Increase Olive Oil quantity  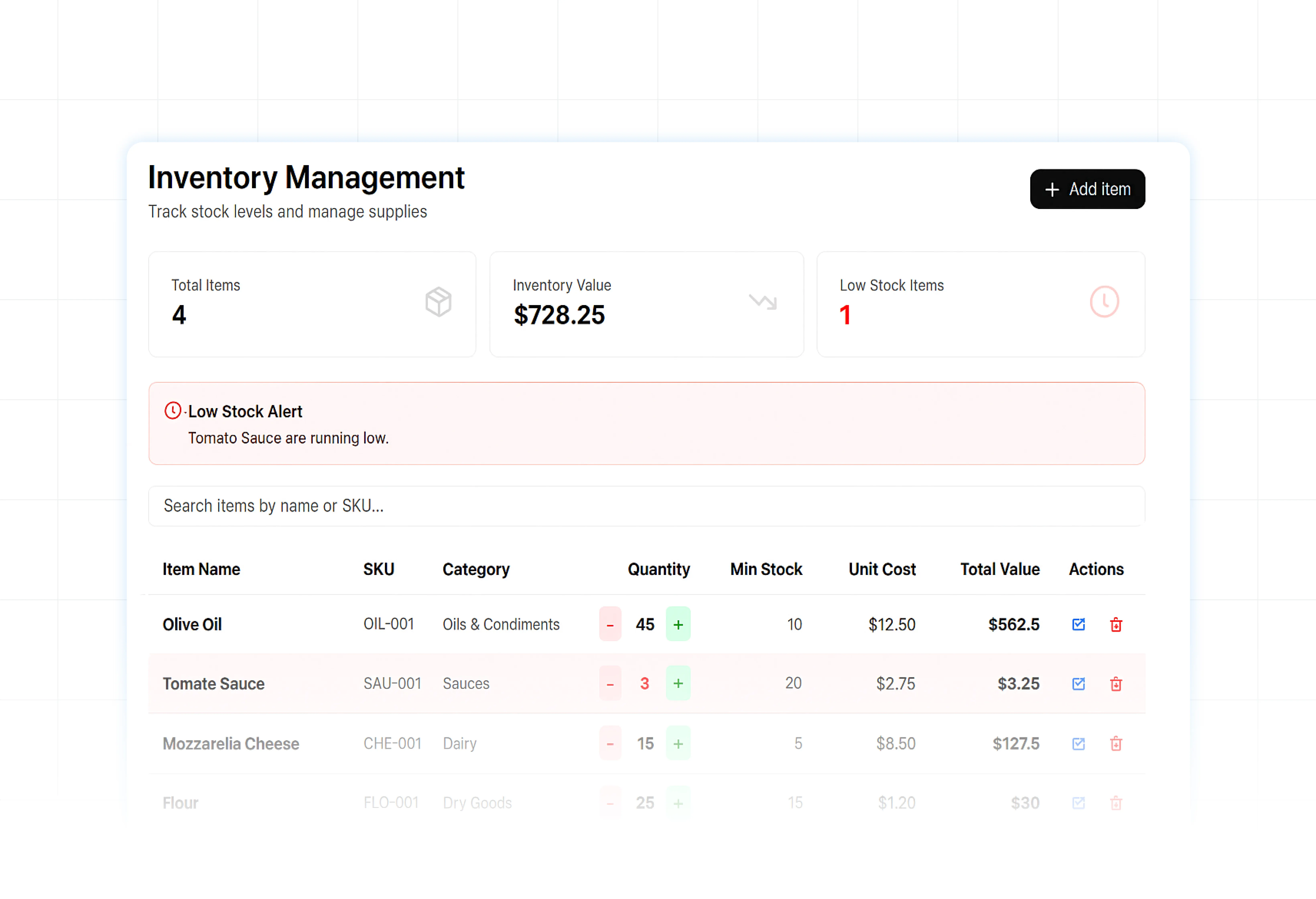tap(678, 624)
